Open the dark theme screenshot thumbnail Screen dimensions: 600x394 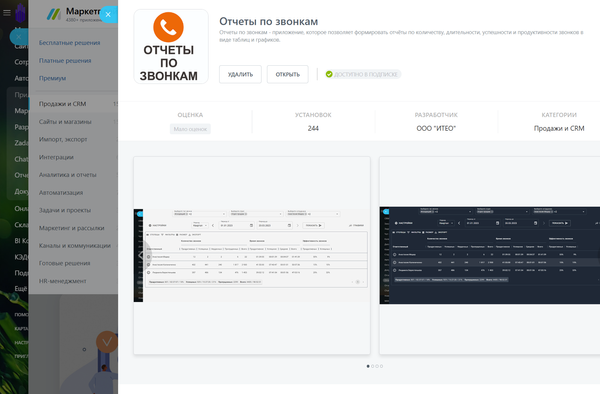[489, 256]
